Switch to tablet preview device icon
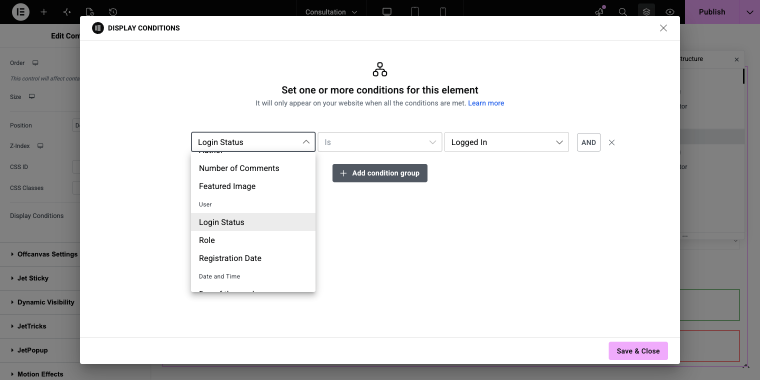 click(414, 12)
